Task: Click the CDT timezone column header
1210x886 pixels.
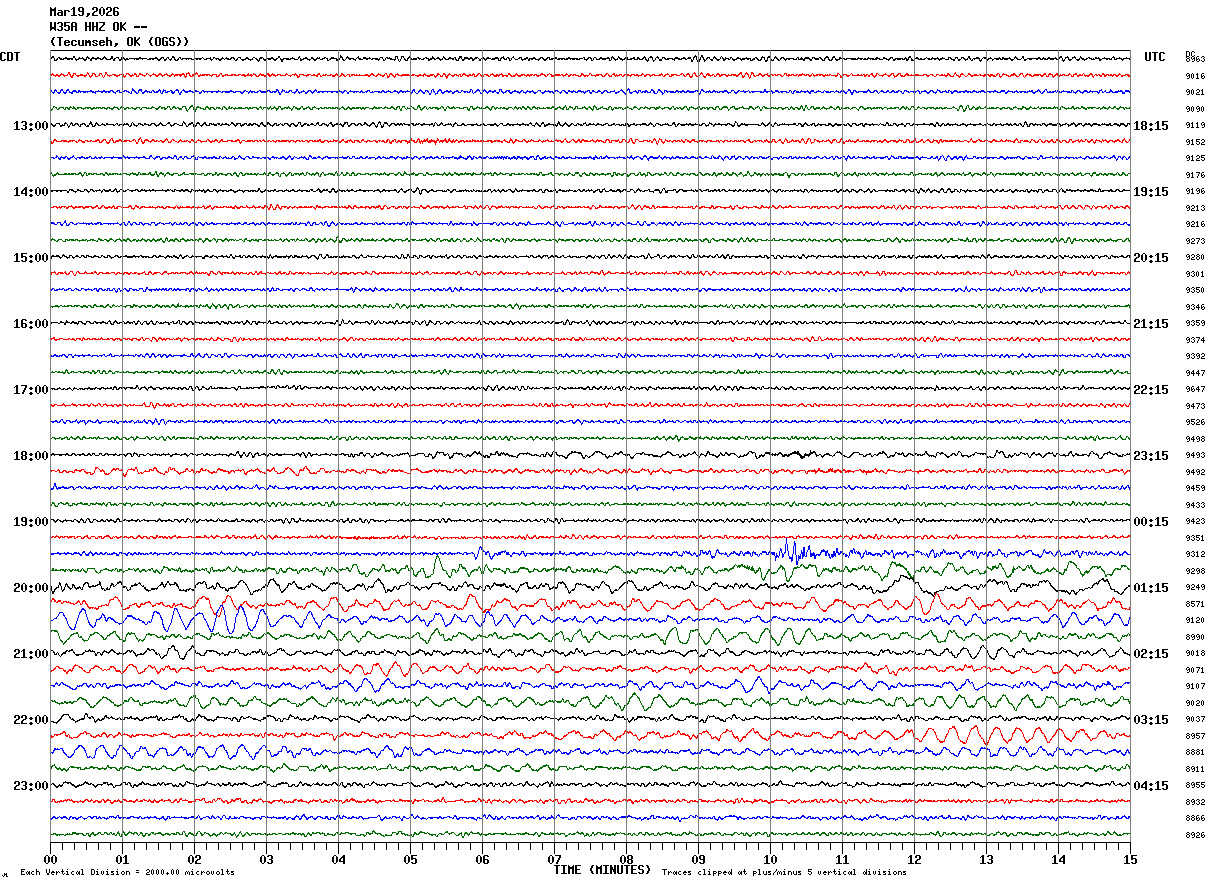Action: pyautogui.click(x=10, y=57)
